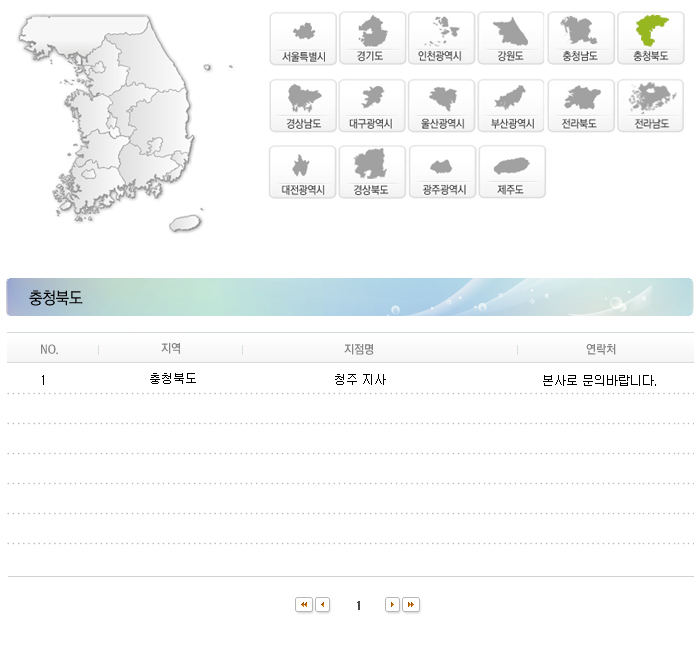This screenshot has height=654, width=699.
Task: Click Jeju island on the Korea map
Action: [185, 222]
